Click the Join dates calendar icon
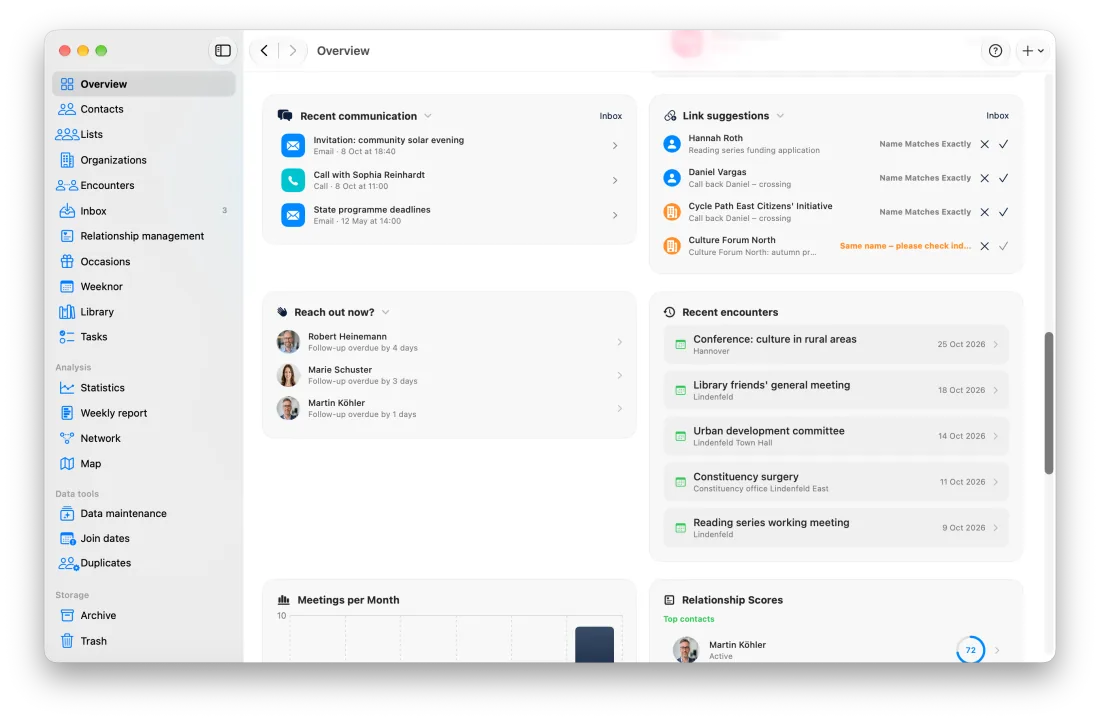 (x=67, y=539)
